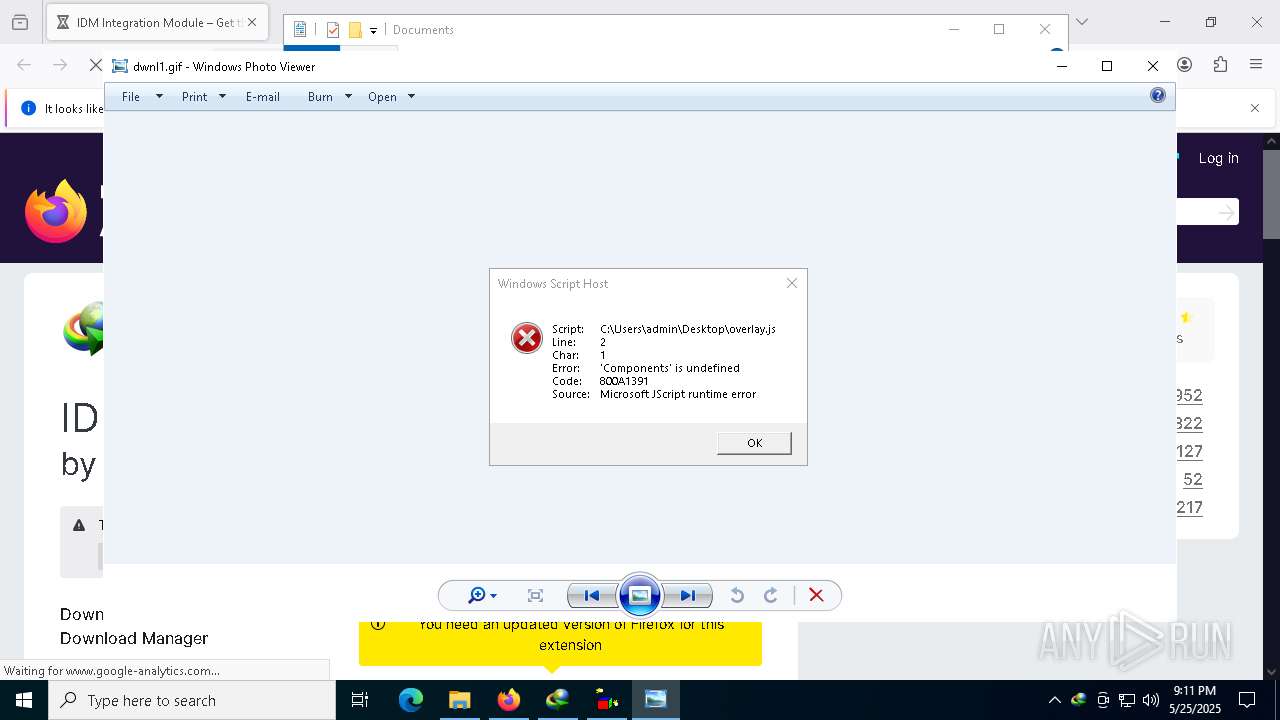Select the IDM Integration Module Firefox tab
Screen dimensions: 1280x720
point(157,22)
